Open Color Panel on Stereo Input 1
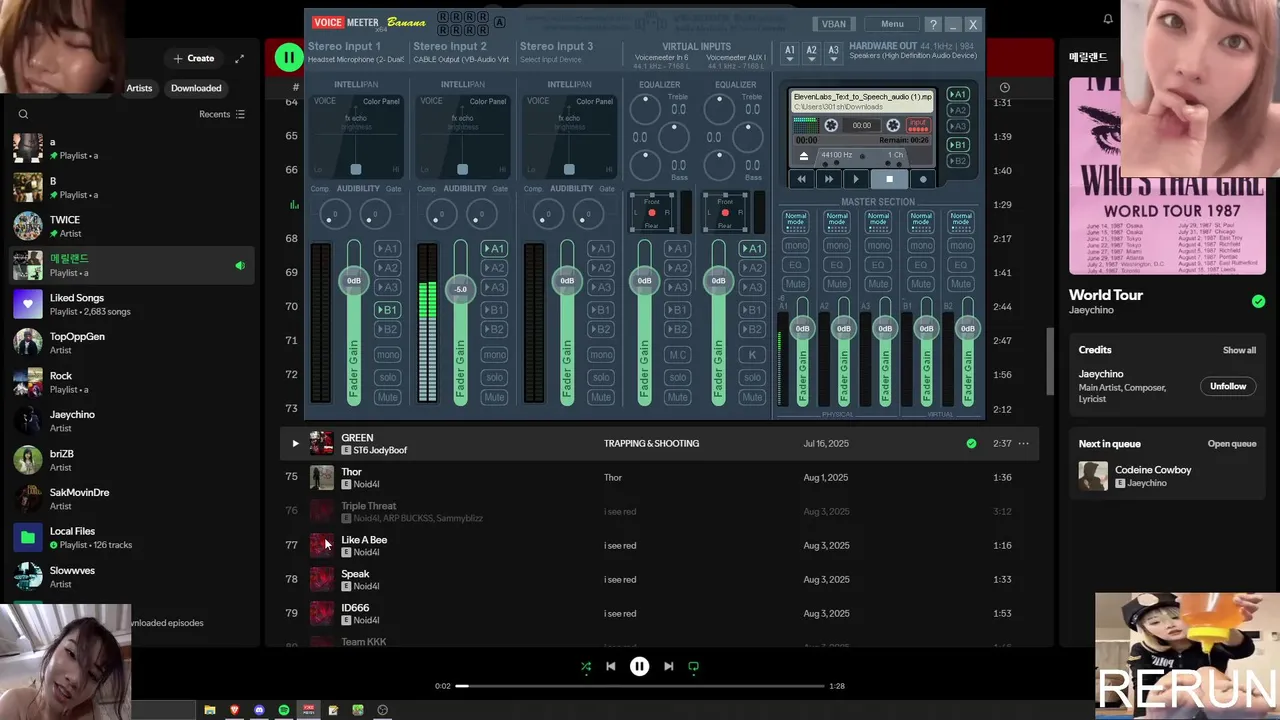The image size is (1280, 720). (x=381, y=101)
